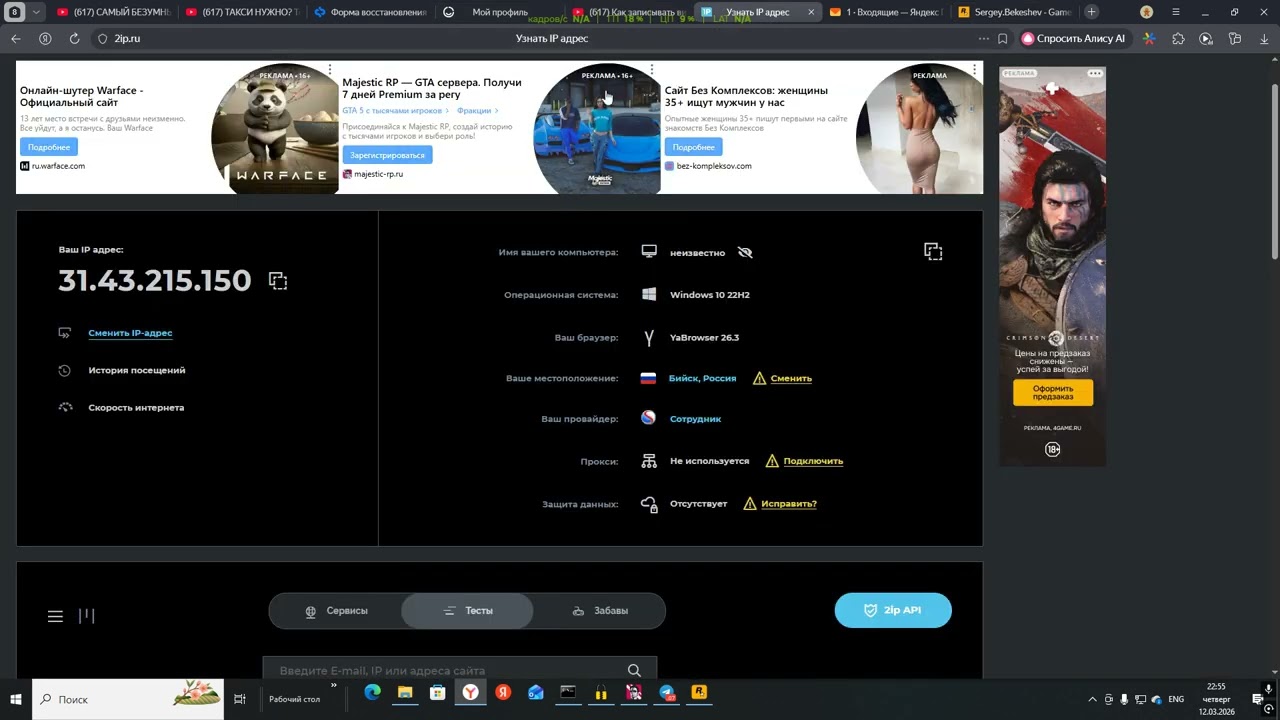Open Telegram from the taskbar

coord(667,692)
